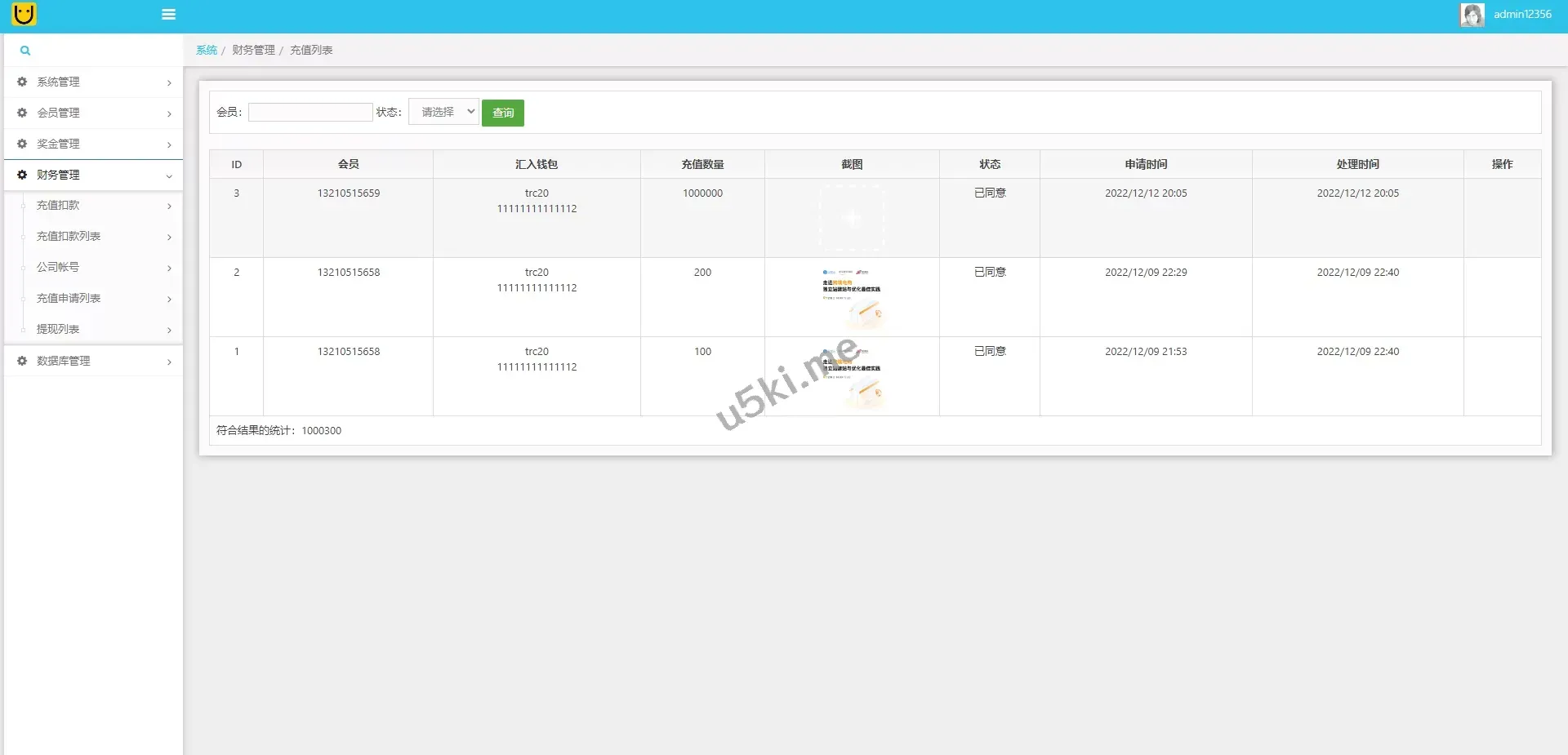The width and height of the screenshot is (1568, 755).
Task: Click the admin12356 username label
Action: 1522,15
